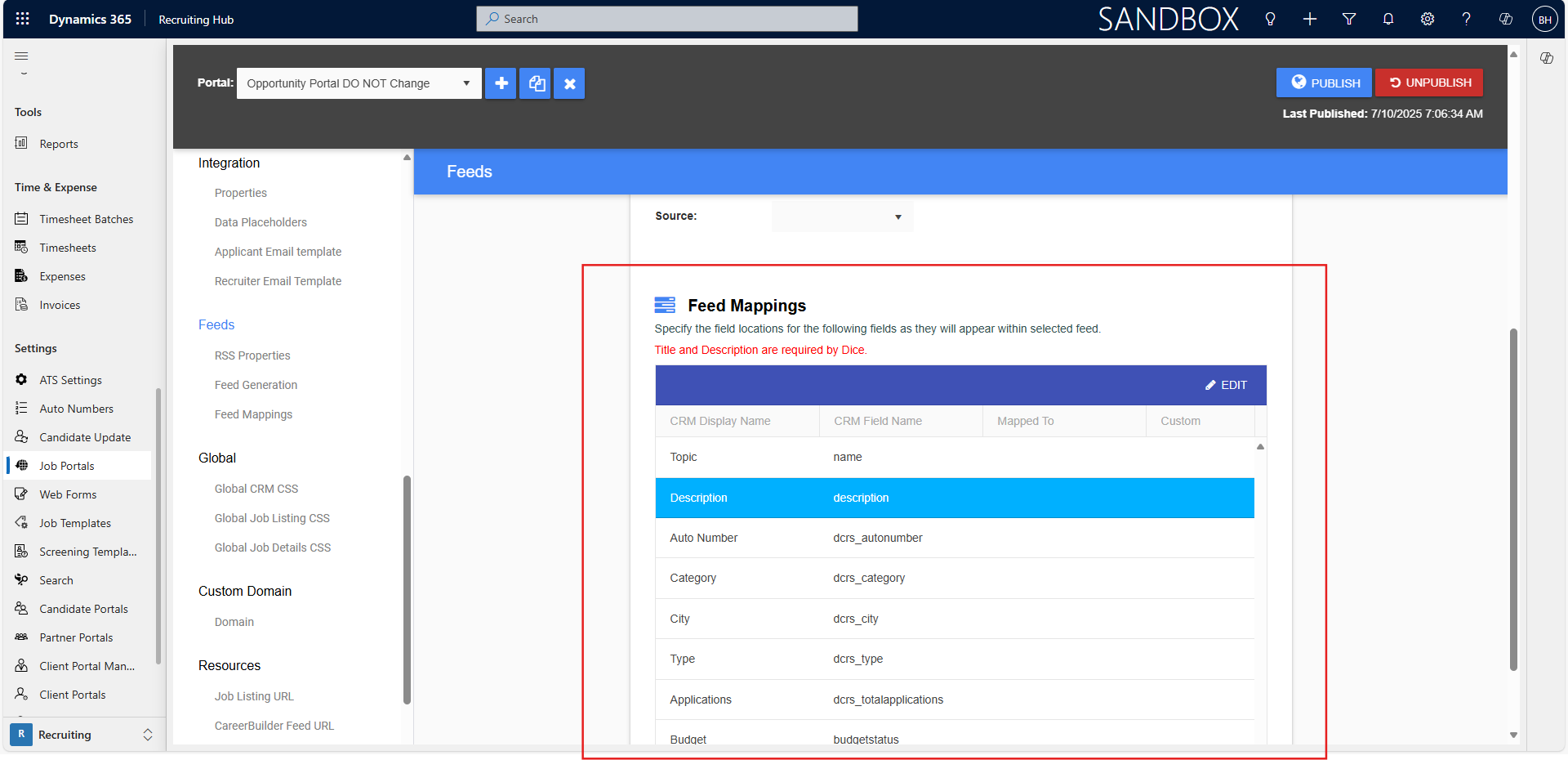
Task: Delete the portal with the X button
Action: click(570, 83)
